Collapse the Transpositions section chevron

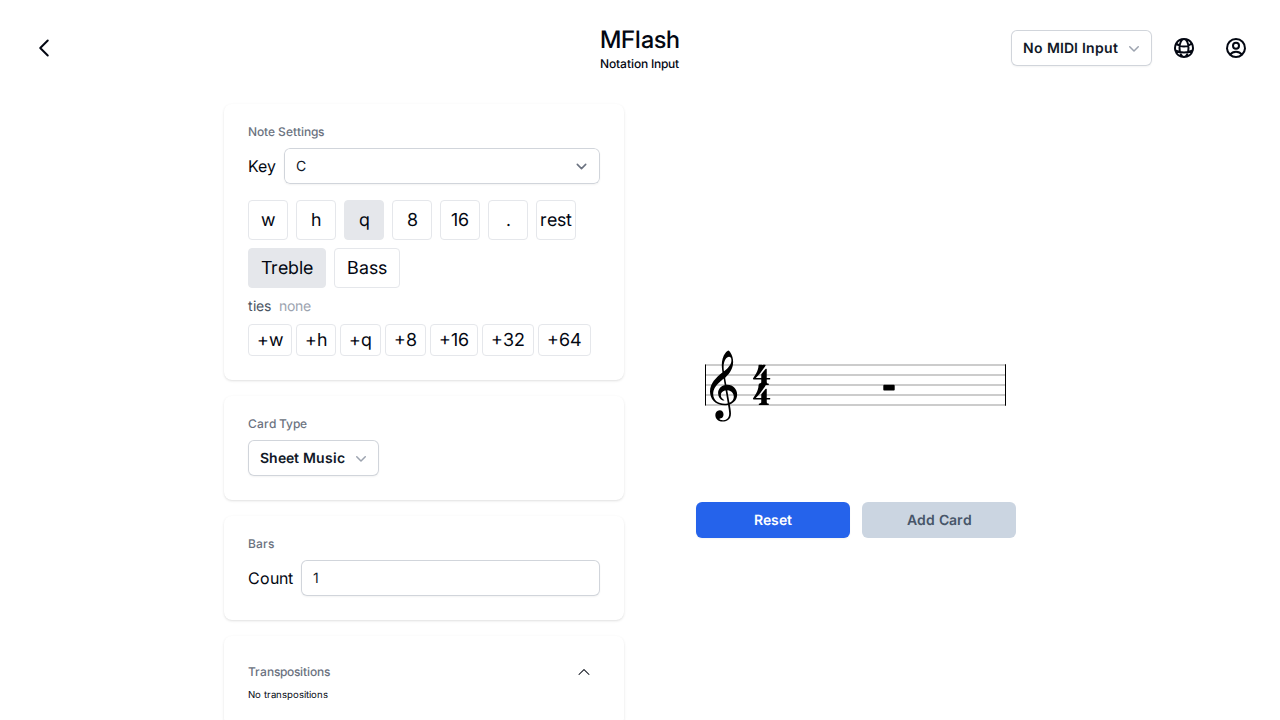tap(584, 672)
